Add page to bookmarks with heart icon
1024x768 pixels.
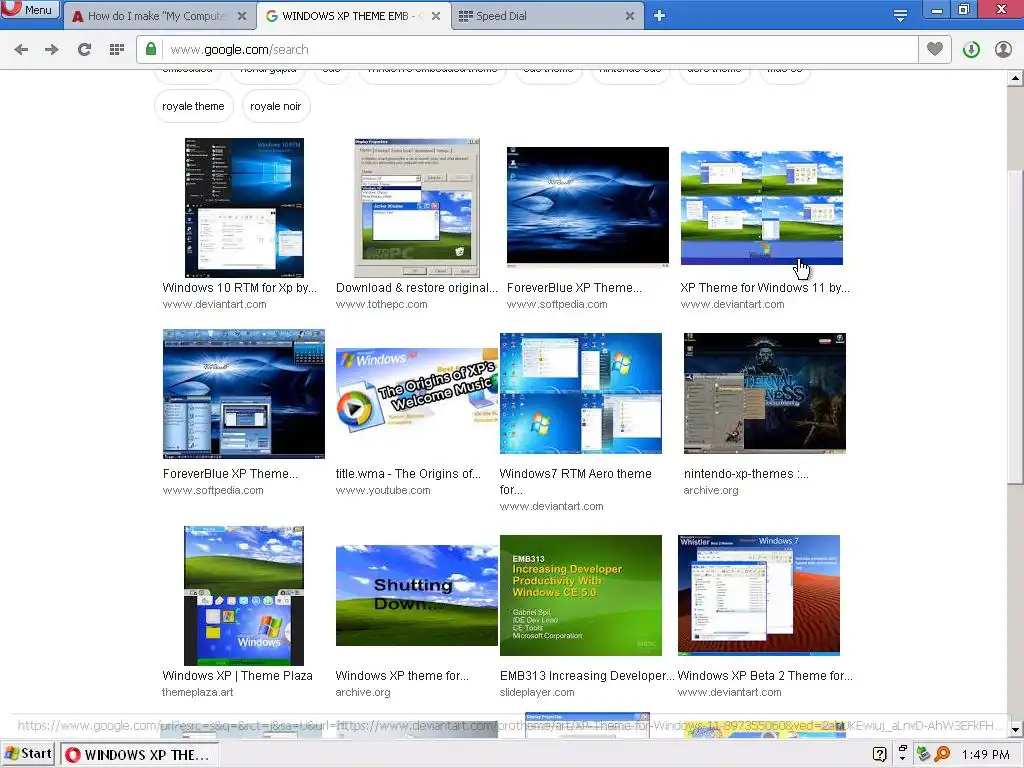pyautogui.click(x=935, y=49)
